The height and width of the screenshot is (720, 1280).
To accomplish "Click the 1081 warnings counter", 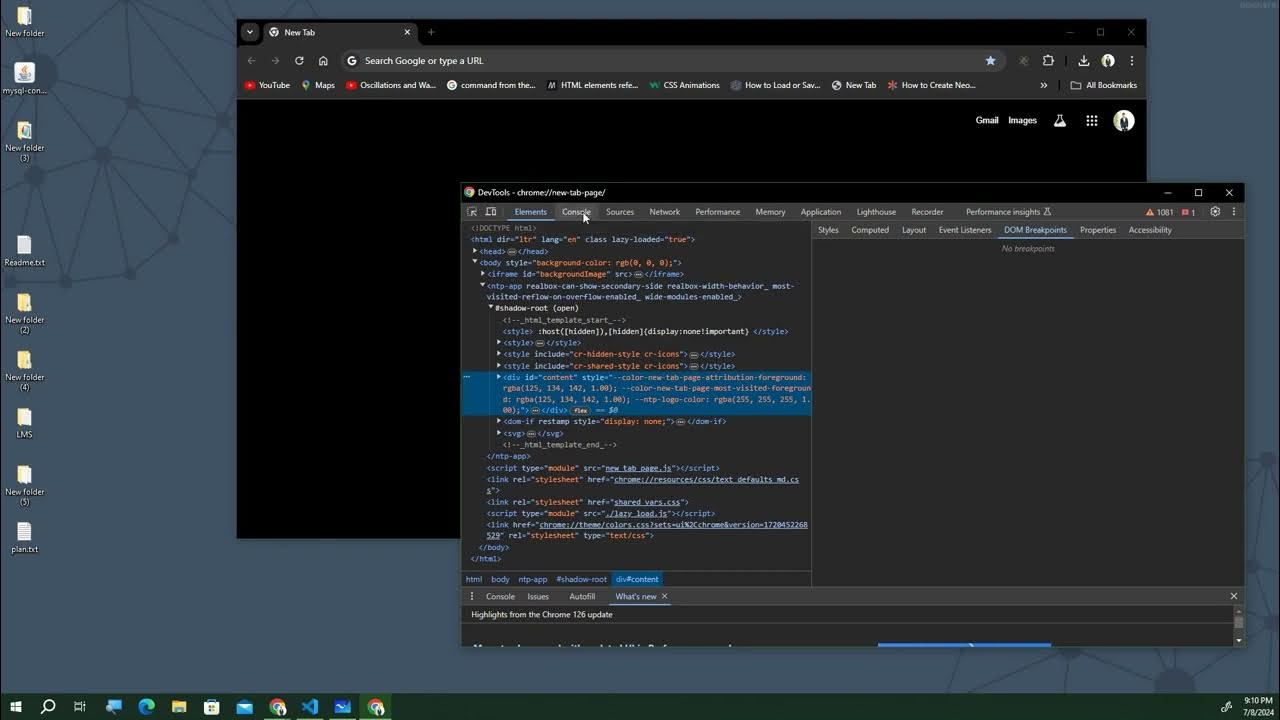I will coord(1160,212).
